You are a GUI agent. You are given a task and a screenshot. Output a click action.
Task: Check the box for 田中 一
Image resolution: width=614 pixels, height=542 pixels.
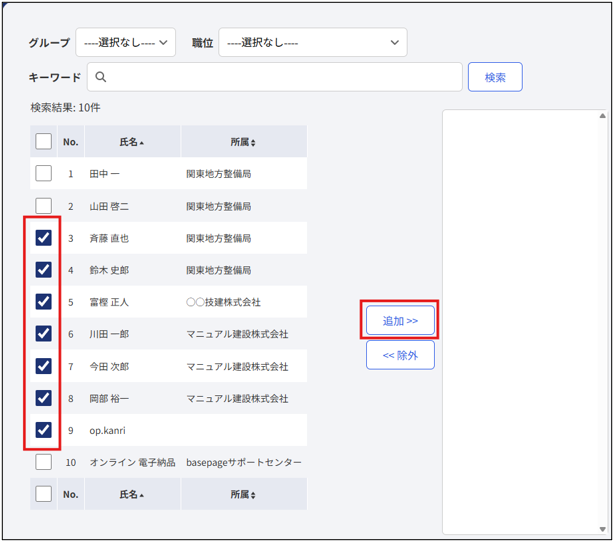point(43,173)
